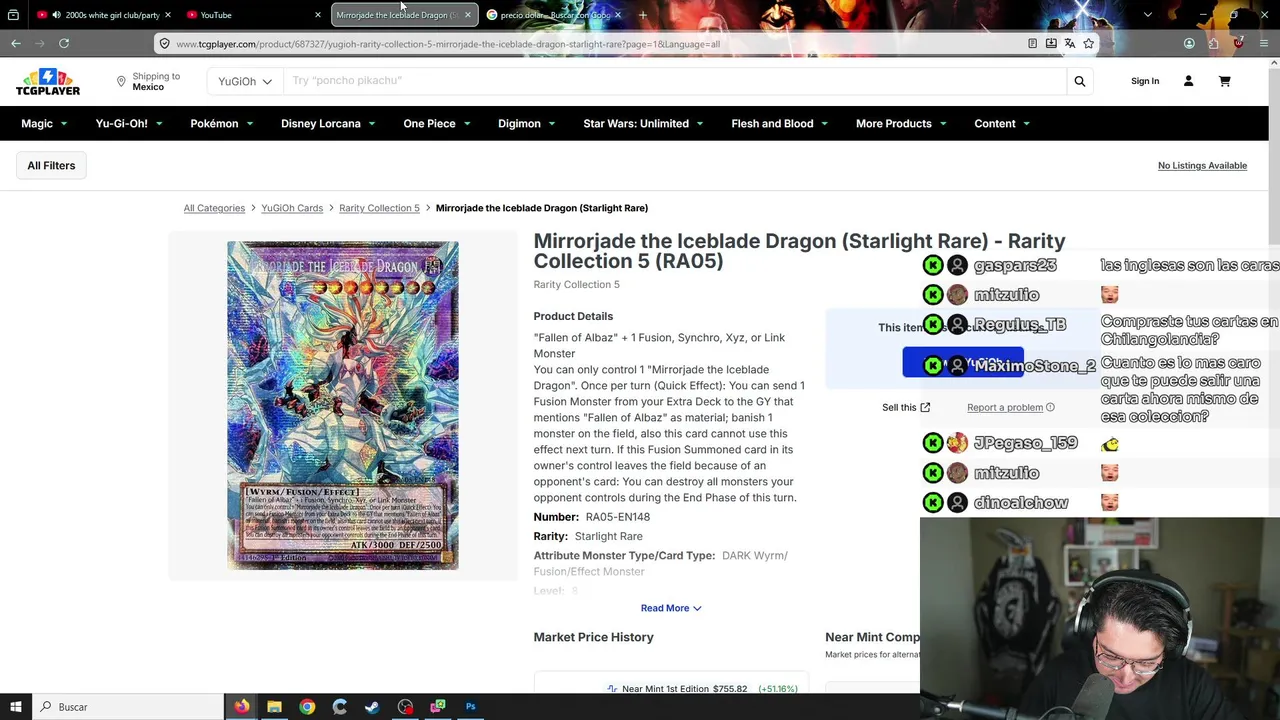Click the shipping location pin icon
1280x720 pixels.
point(121,81)
